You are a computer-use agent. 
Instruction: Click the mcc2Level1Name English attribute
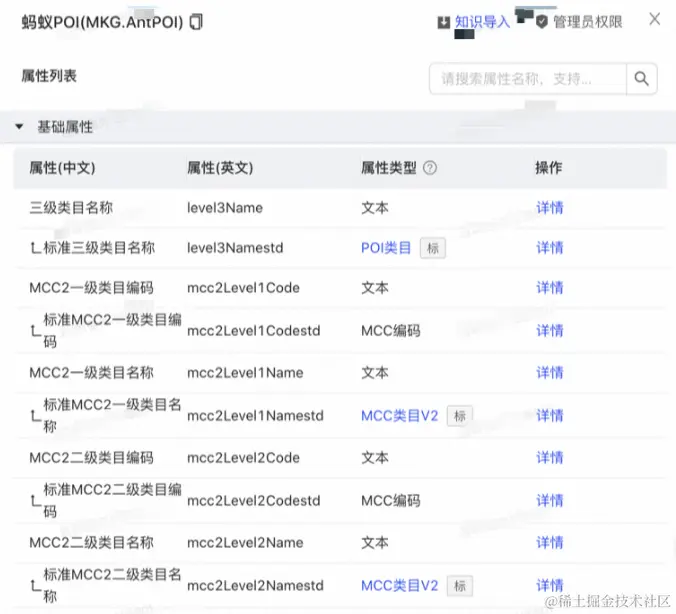click(x=245, y=373)
